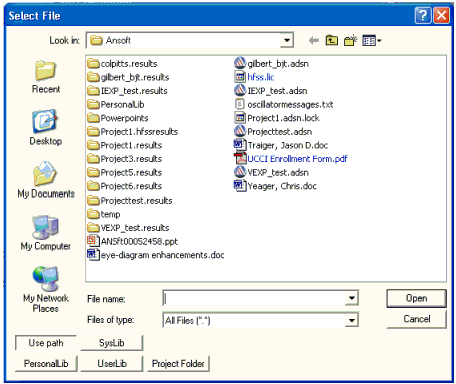The image size is (456, 384).
Task: Select the oscillatormessages.txt file icon
Action: coord(240,104)
